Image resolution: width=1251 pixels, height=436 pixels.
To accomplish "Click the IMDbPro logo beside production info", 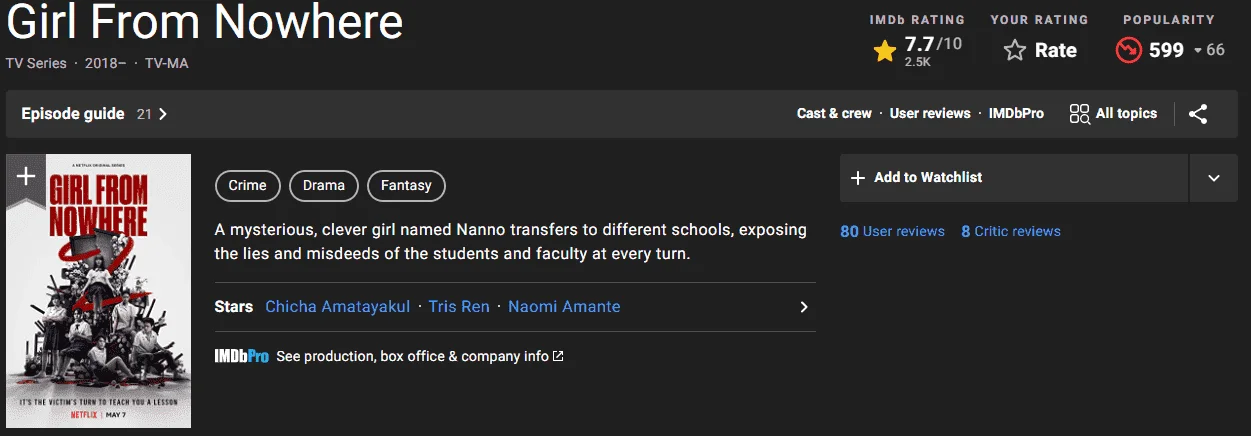I will pyautogui.click(x=241, y=356).
